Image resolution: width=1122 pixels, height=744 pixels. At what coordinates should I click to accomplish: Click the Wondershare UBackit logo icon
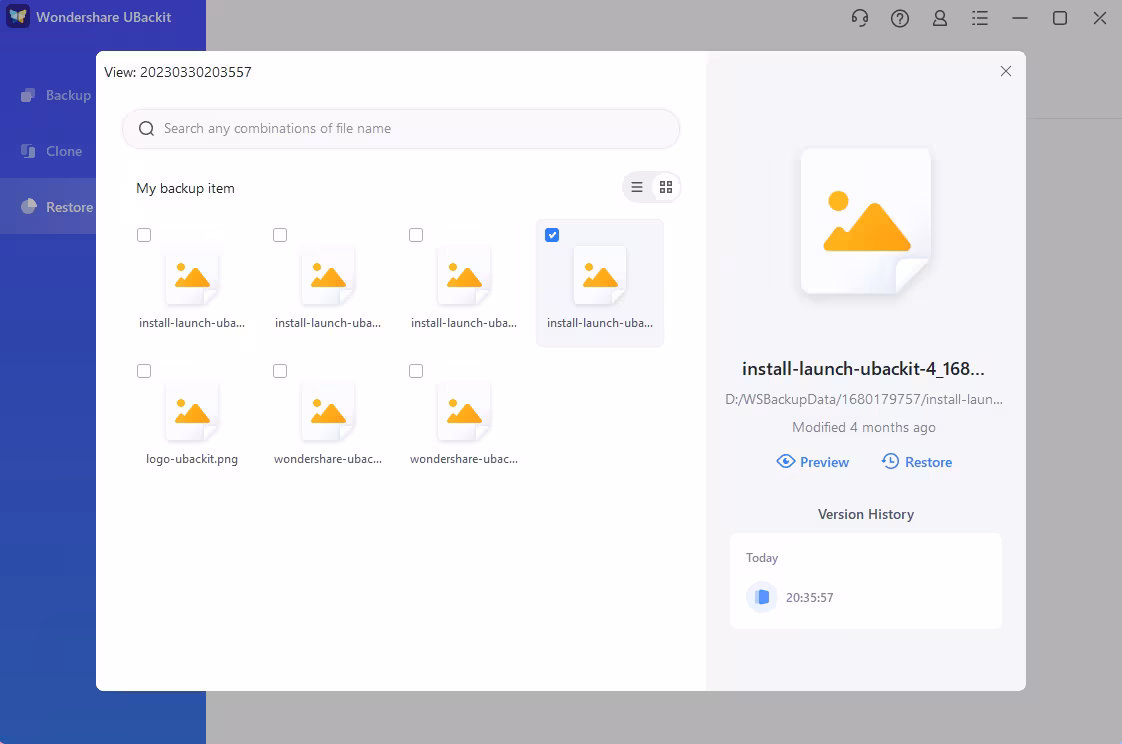click(18, 16)
